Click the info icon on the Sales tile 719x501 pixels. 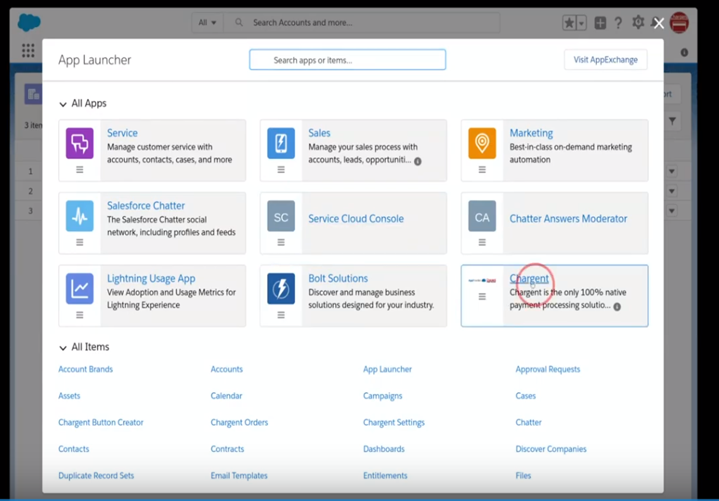click(418, 161)
